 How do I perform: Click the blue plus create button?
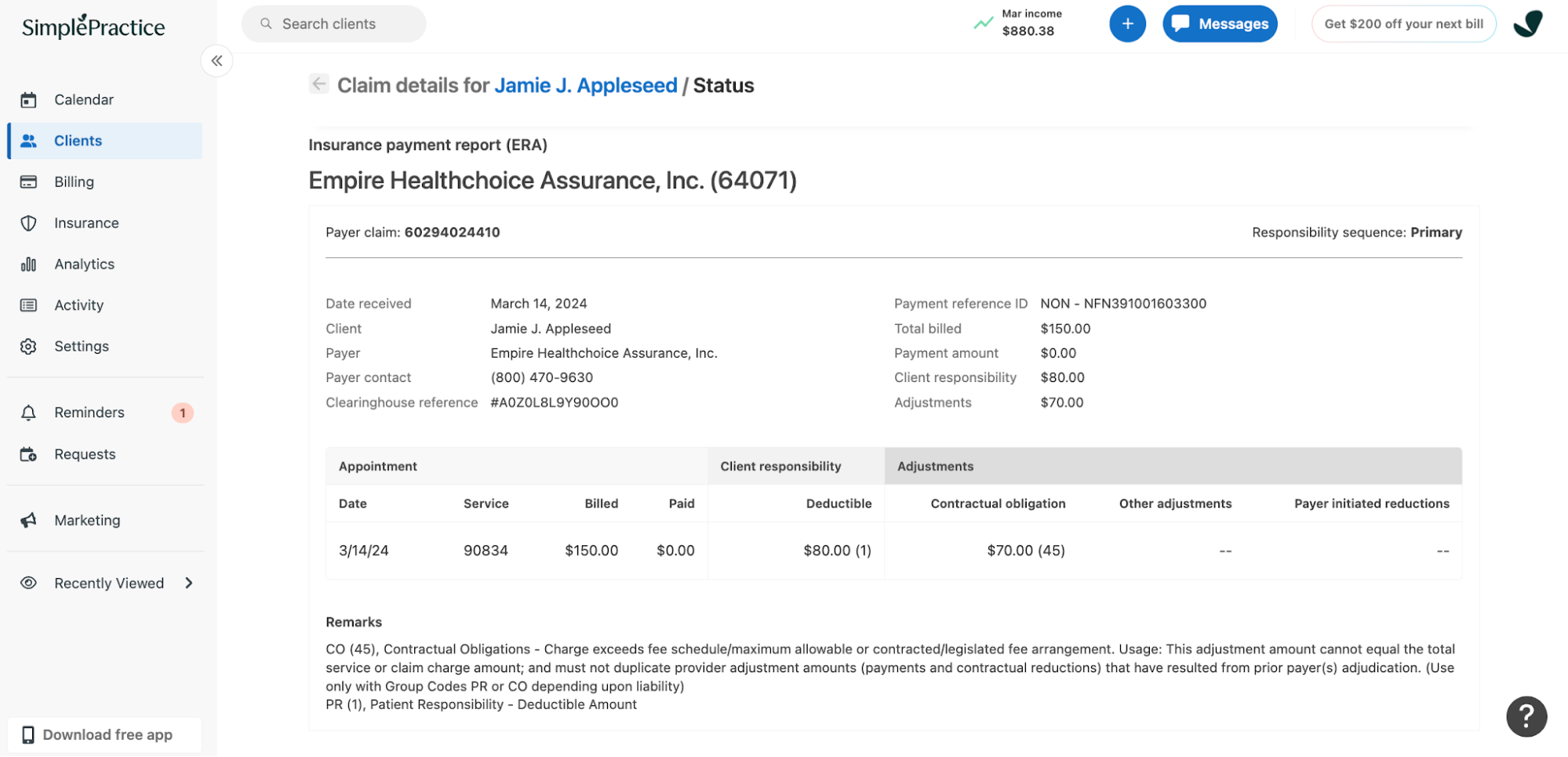[x=1127, y=24]
